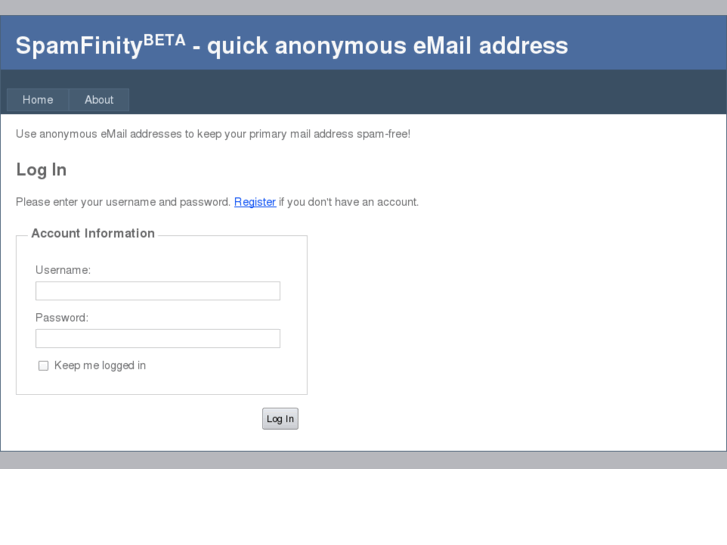The height and width of the screenshot is (545, 727).
Task: Click the "Username:" field label
Action: click(63, 270)
